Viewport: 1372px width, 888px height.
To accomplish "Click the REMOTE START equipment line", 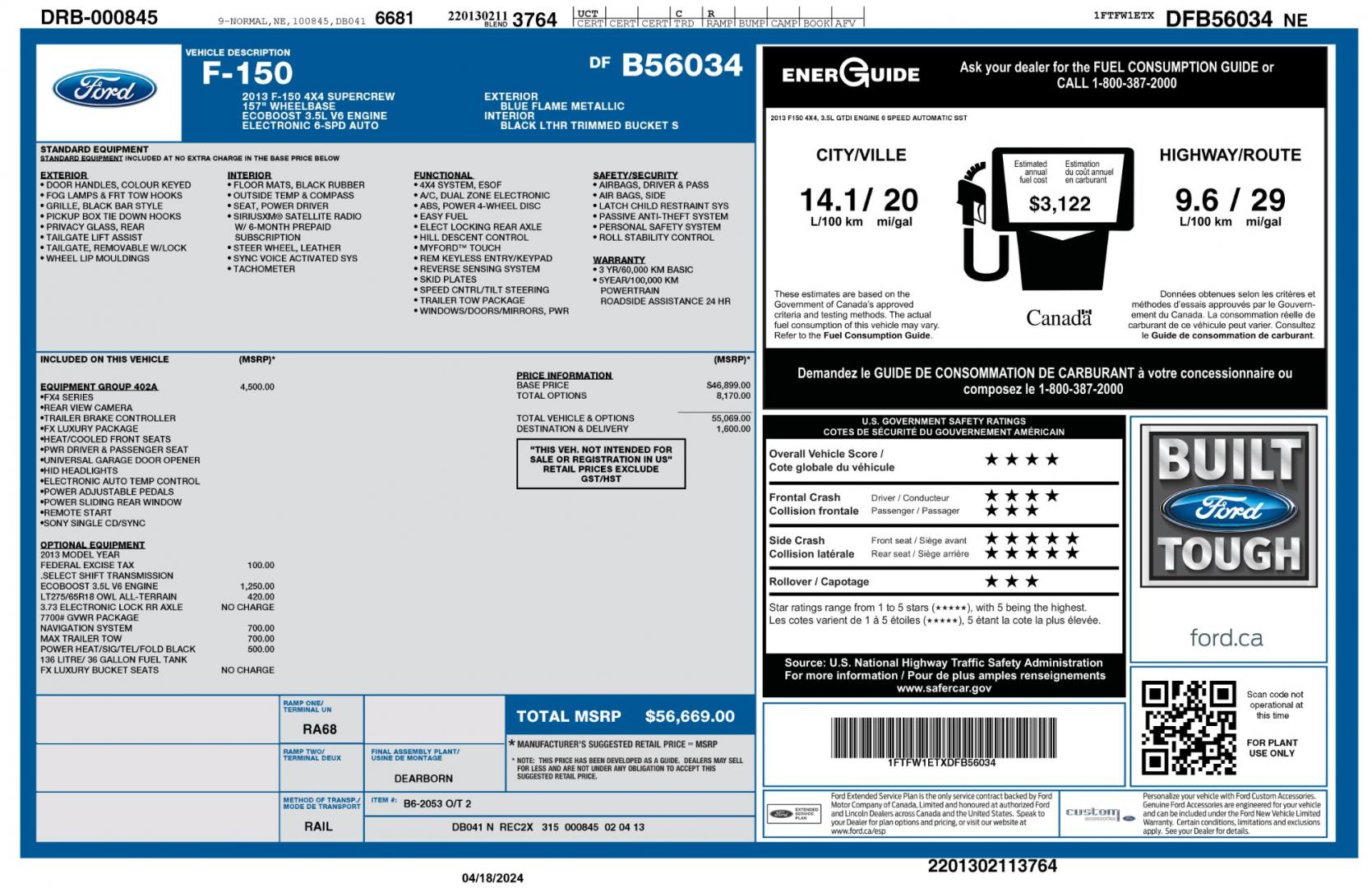I will tap(77, 513).
